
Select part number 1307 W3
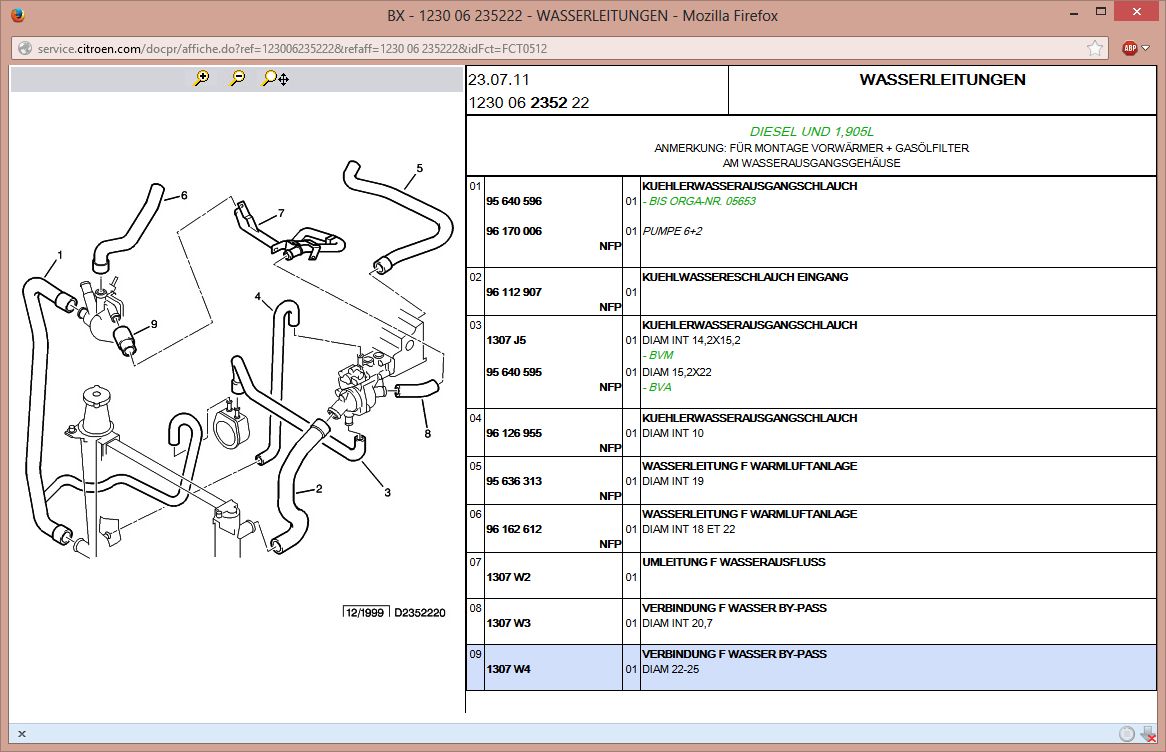pyautogui.click(x=509, y=623)
